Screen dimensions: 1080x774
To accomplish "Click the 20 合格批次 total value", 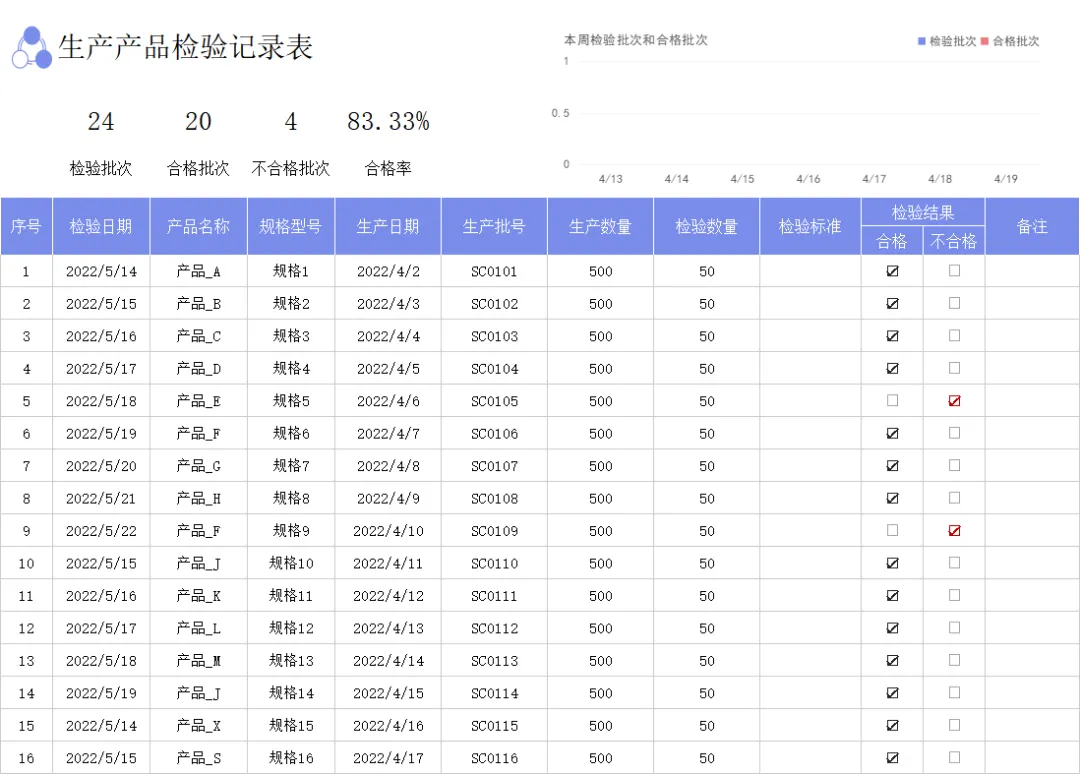I will pyautogui.click(x=198, y=122).
